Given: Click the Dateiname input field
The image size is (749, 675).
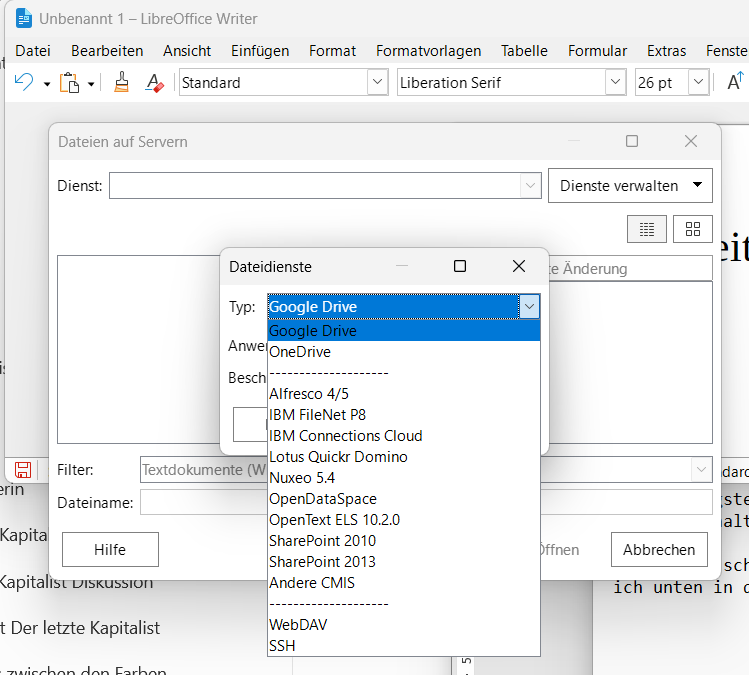Looking at the screenshot, I should pyautogui.click(x=426, y=503).
